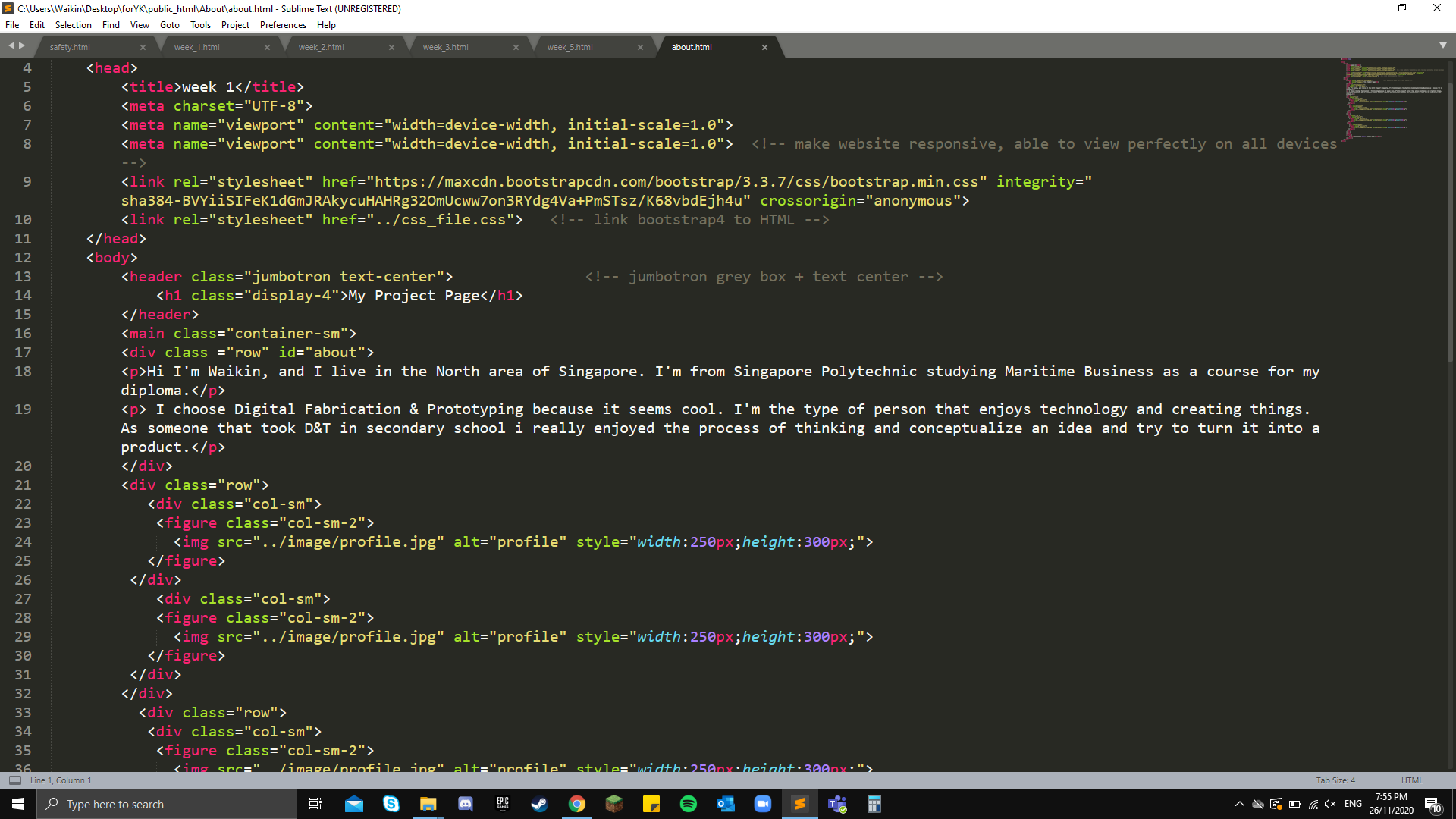Open the Selection menu
This screenshot has width=1456, height=819.
pyautogui.click(x=73, y=25)
